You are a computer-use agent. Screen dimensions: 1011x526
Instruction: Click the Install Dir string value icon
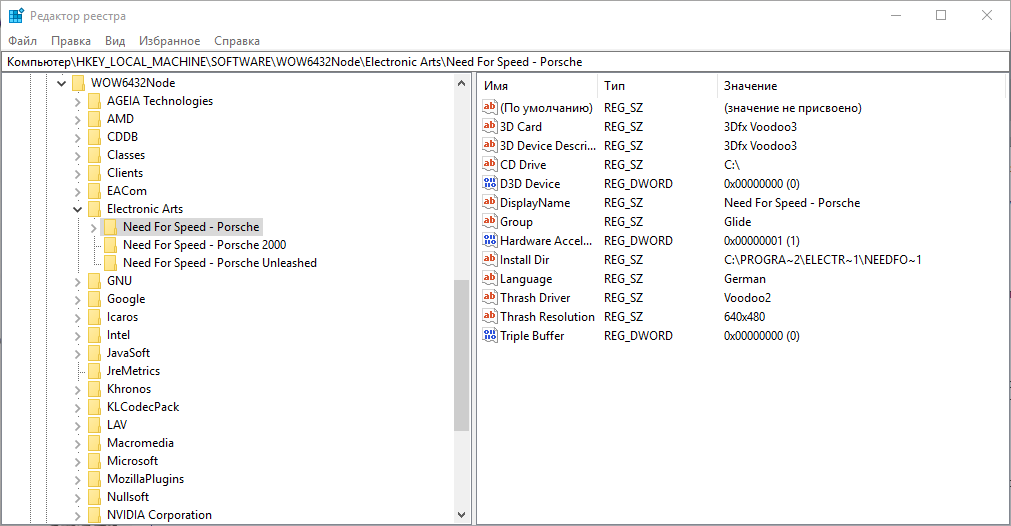coord(490,260)
